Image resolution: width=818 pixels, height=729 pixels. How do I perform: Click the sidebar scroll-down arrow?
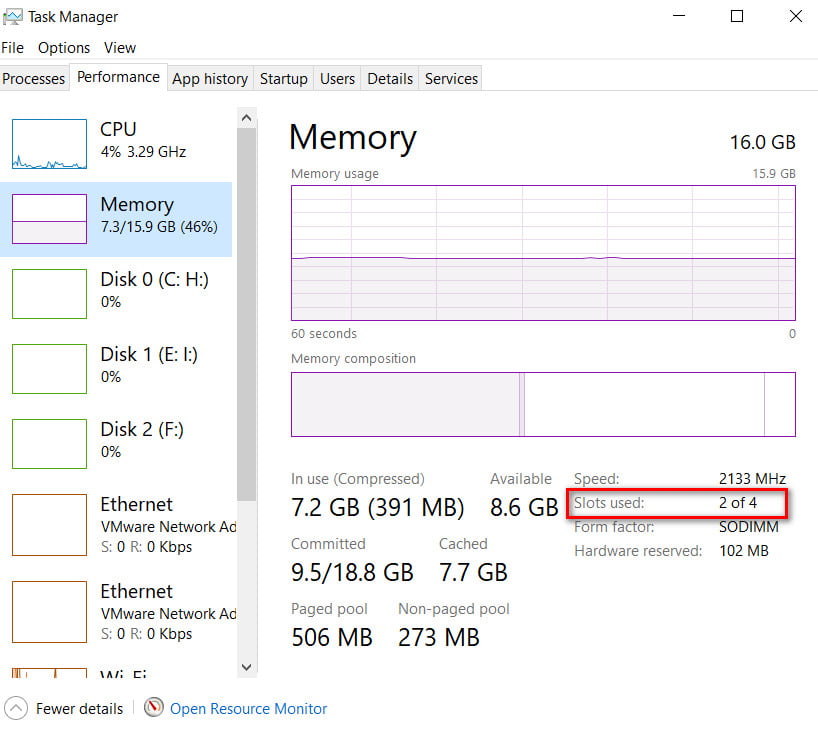tap(246, 667)
